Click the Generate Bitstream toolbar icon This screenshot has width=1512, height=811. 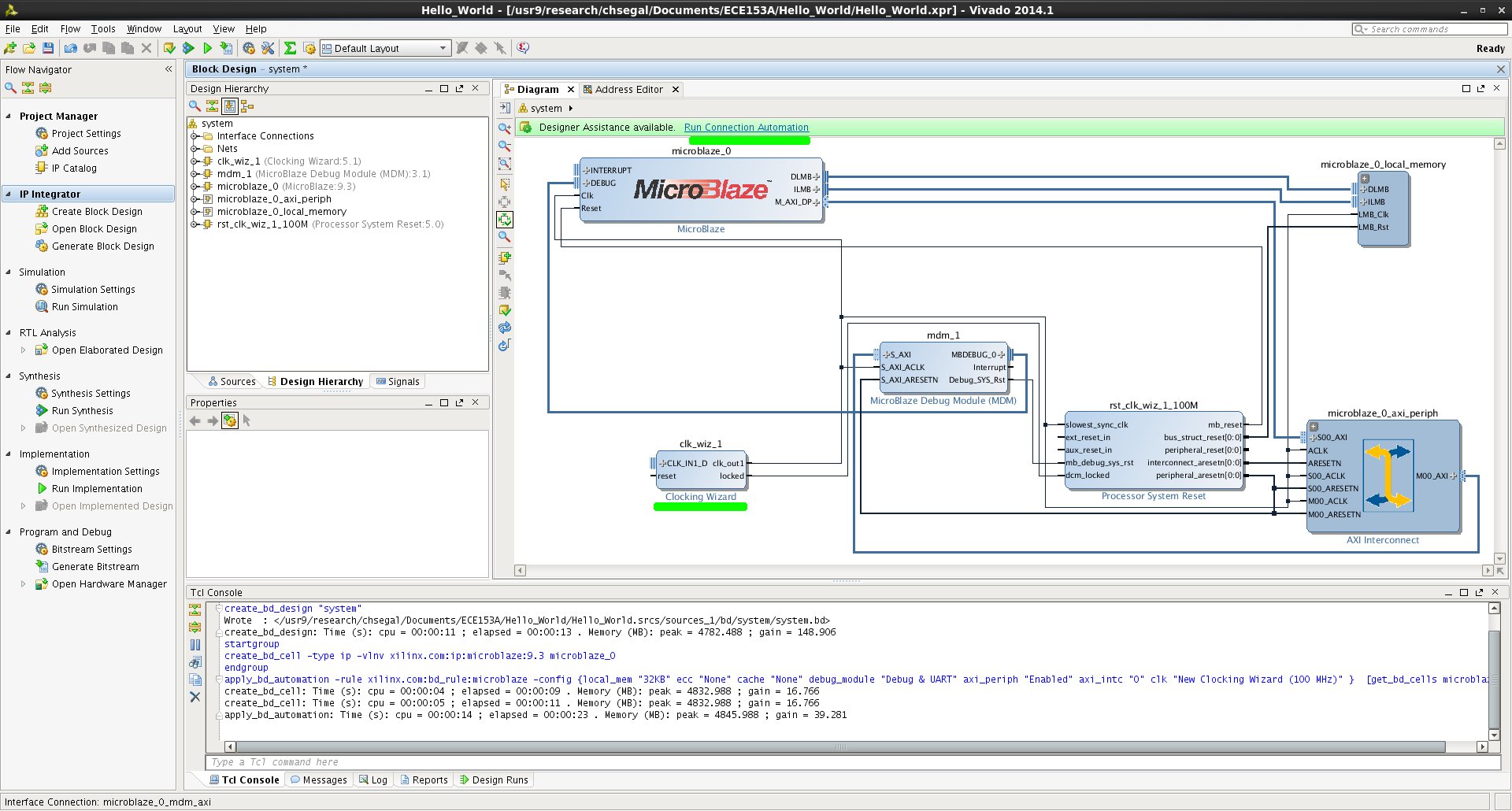click(x=226, y=48)
